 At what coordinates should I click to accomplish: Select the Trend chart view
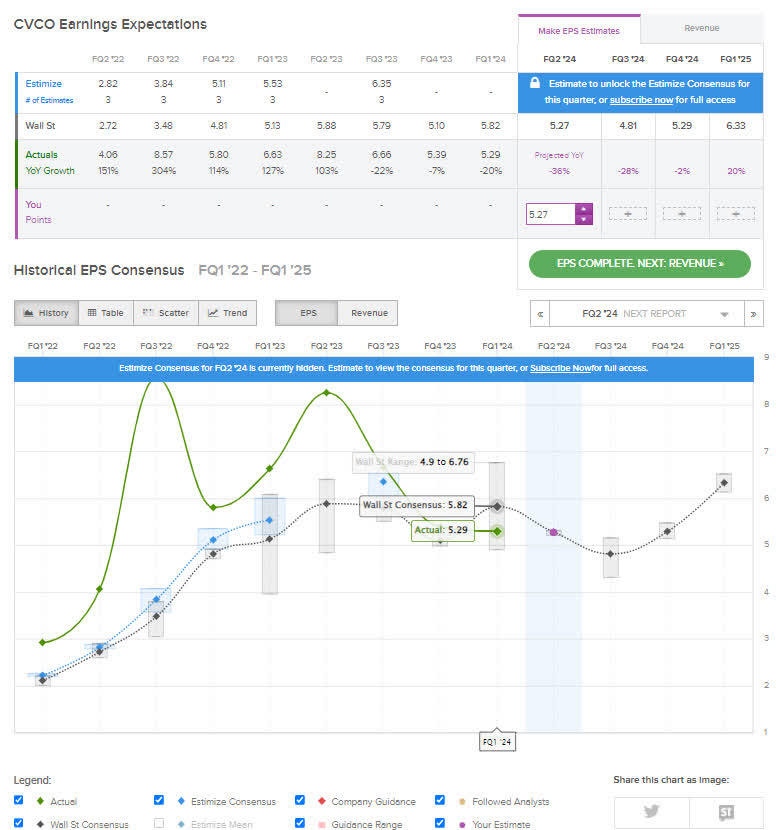(228, 313)
